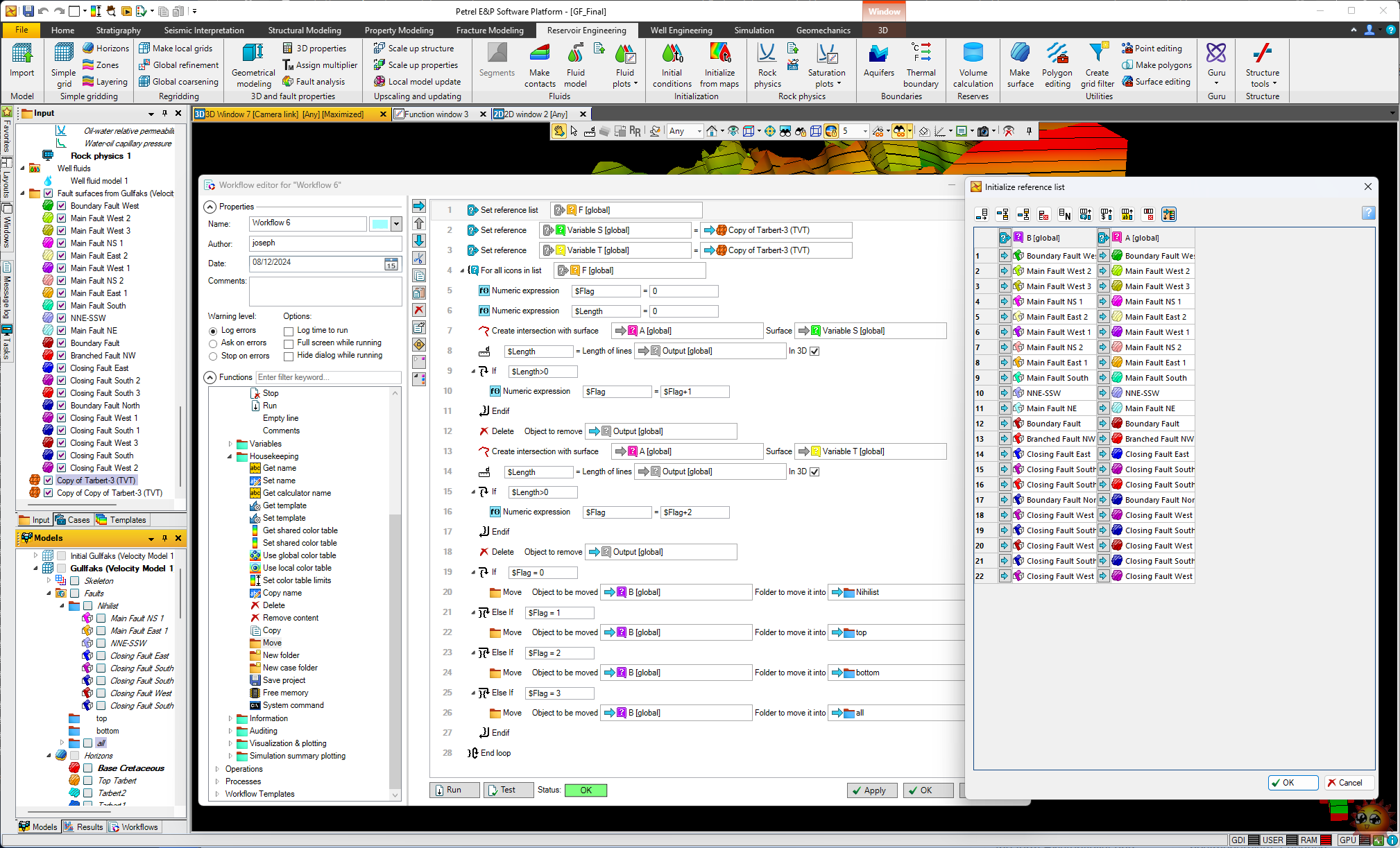
Task: Open Rock physics tool
Action: 767,64
